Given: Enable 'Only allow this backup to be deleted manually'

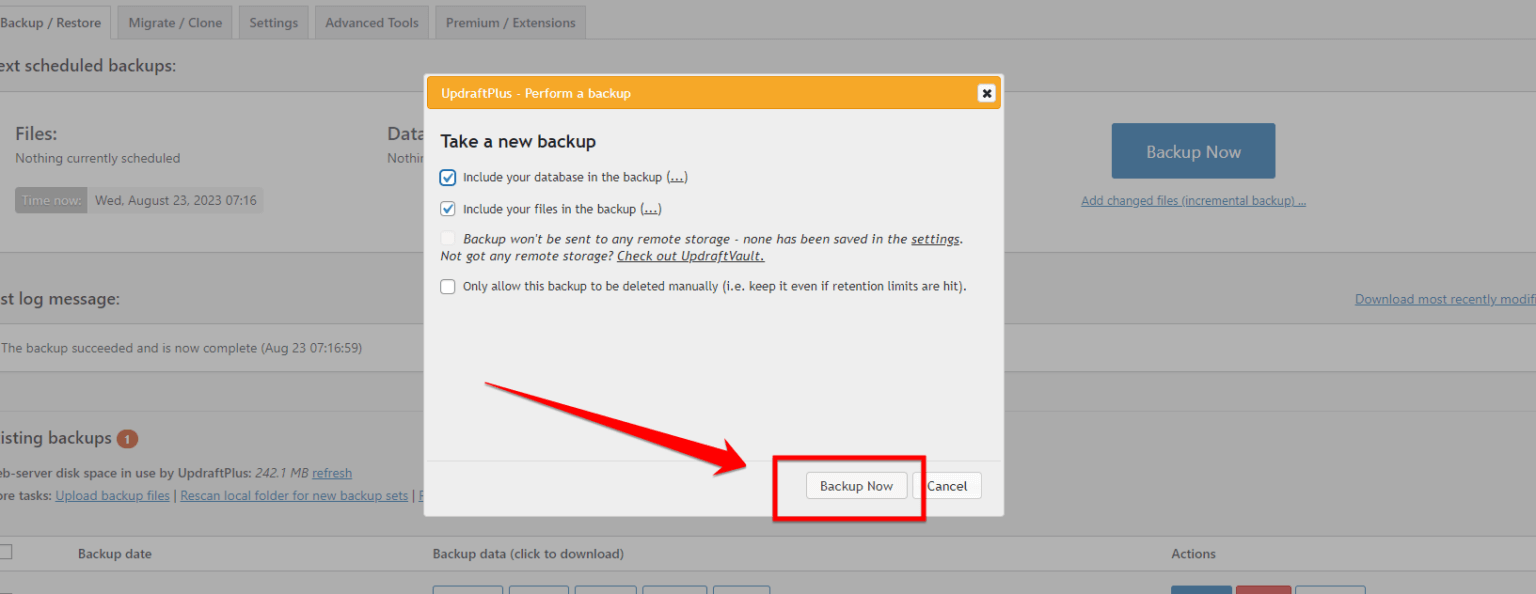Looking at the screenshot, I should tap(447, 286).
